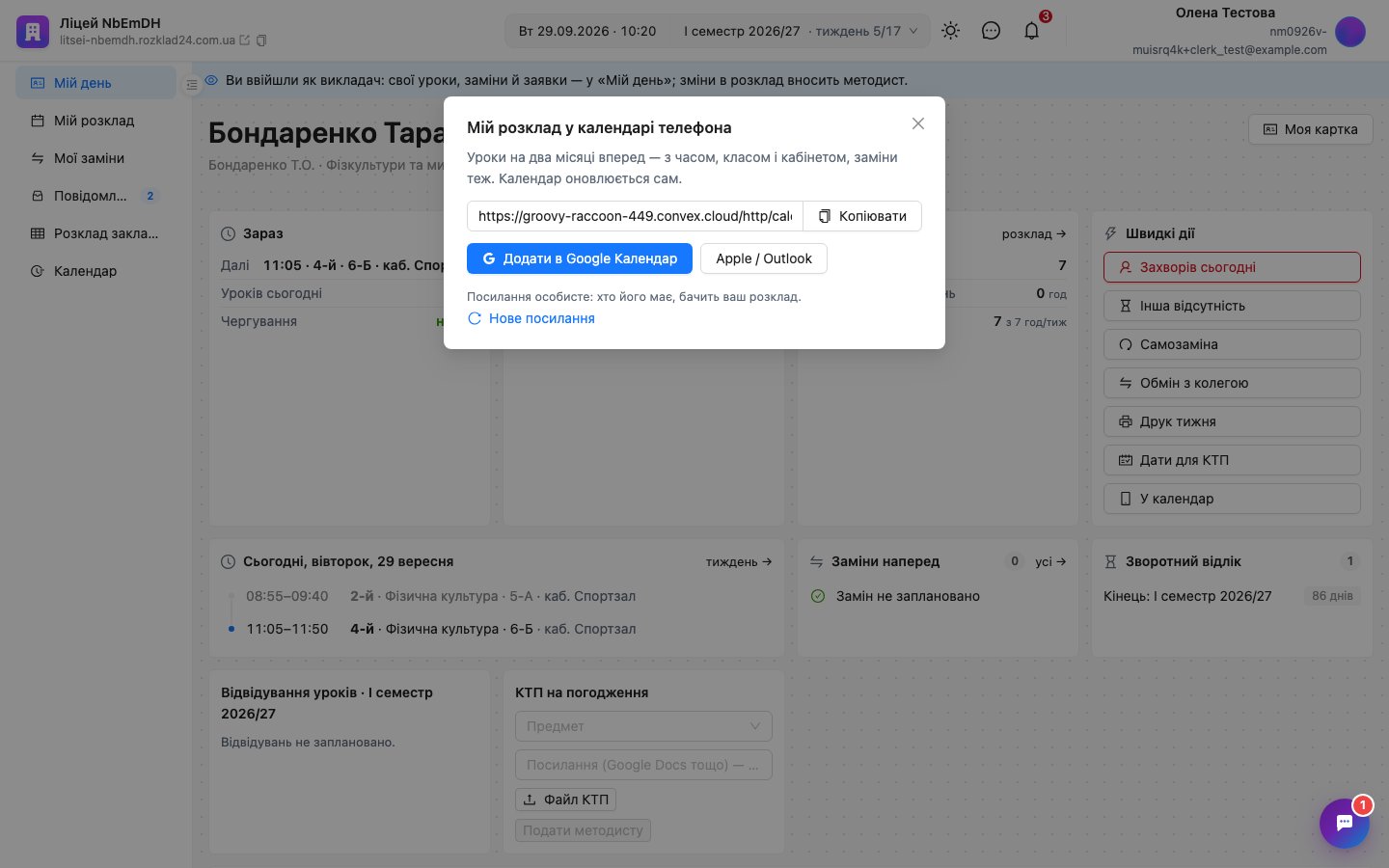This screenshot has height=868, width=1389.
Task: Copy the calendar link with Копіювати
Action: coord(862,216)
